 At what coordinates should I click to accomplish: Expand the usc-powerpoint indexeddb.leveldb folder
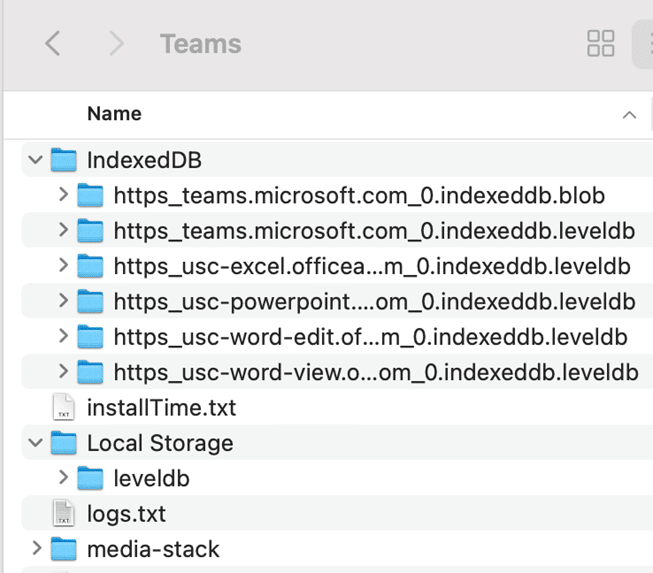[64, 301]
